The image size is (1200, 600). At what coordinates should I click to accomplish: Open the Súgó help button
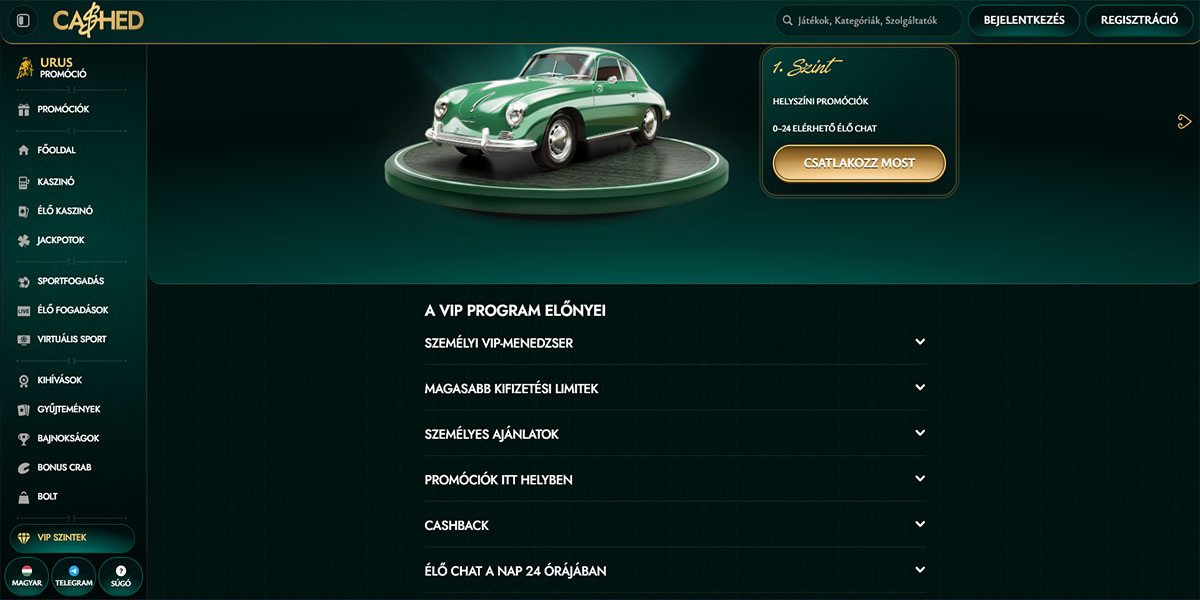pyautogui.click(x=121, y=576)
